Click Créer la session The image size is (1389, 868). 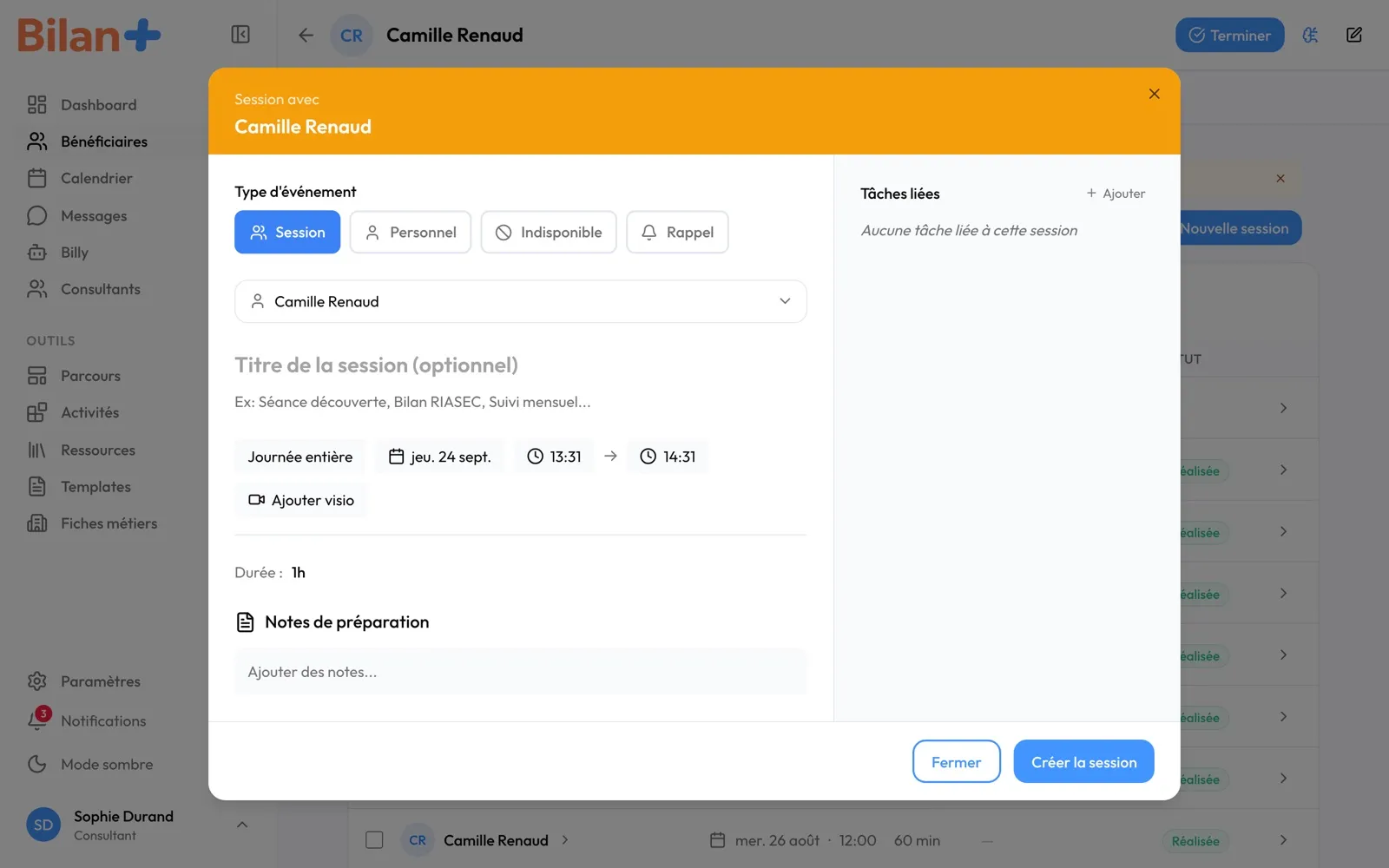(1084, 762)
